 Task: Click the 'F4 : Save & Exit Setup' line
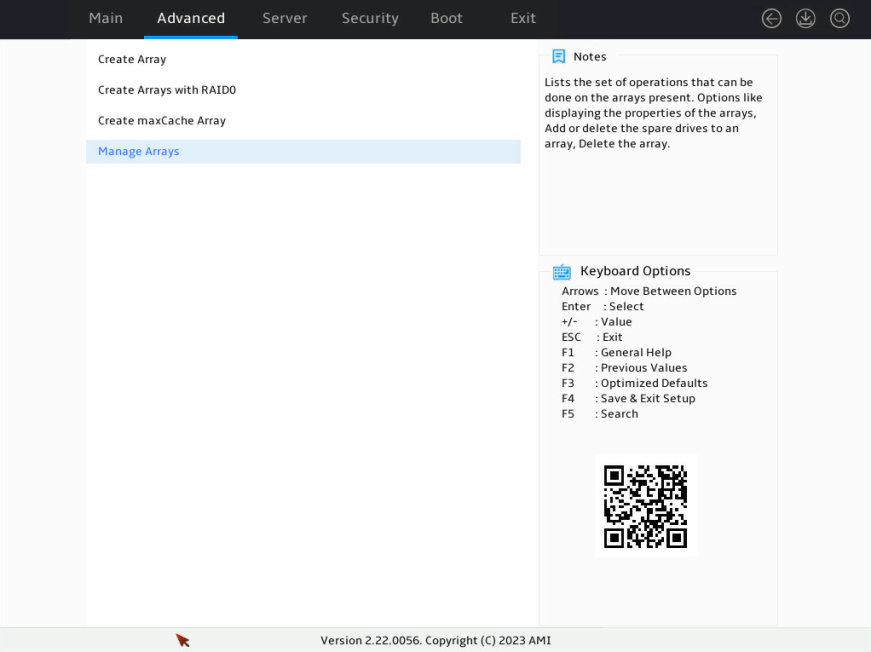628,399
